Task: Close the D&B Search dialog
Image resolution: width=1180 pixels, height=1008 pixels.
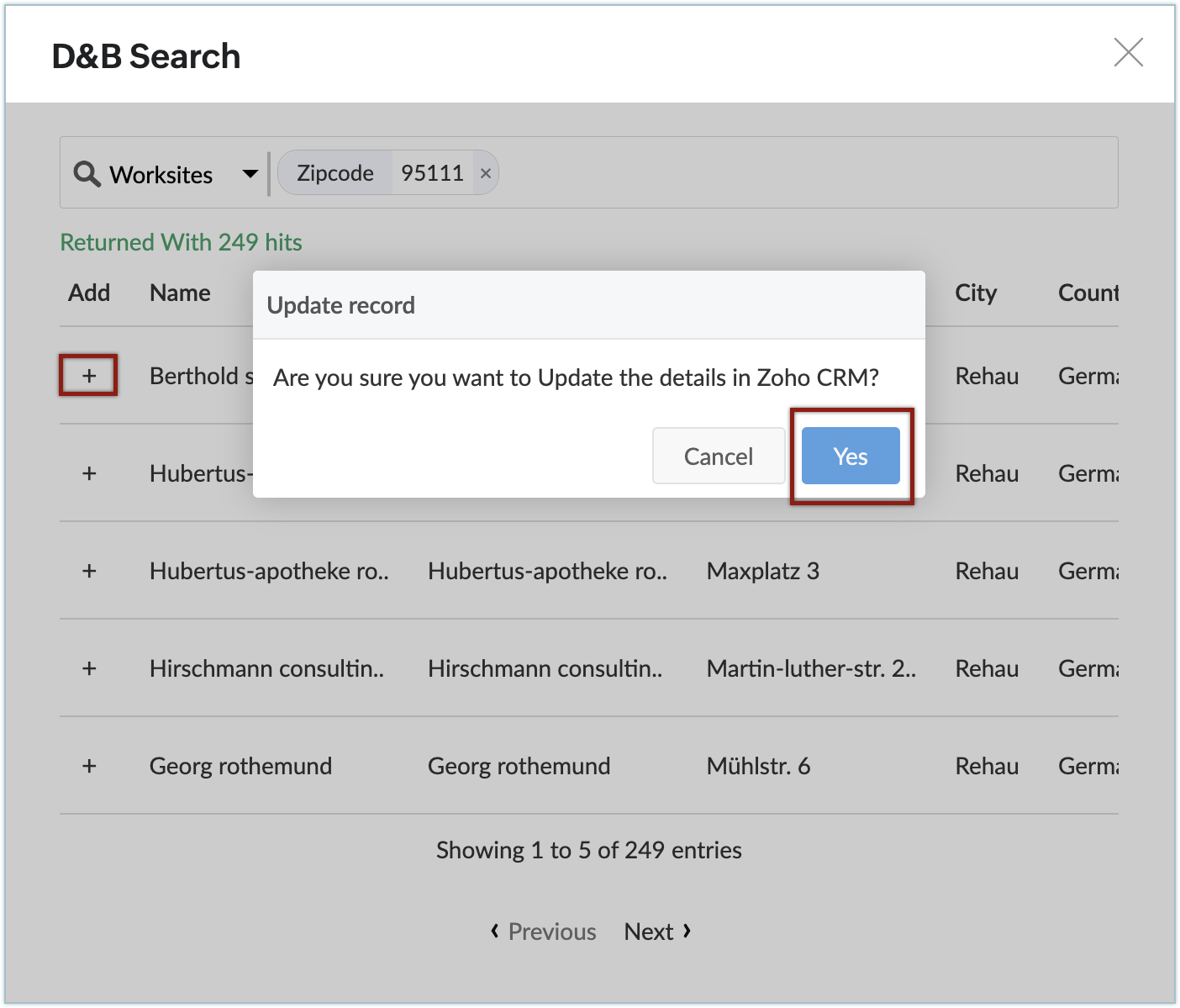Action: tap(1128, 52)
